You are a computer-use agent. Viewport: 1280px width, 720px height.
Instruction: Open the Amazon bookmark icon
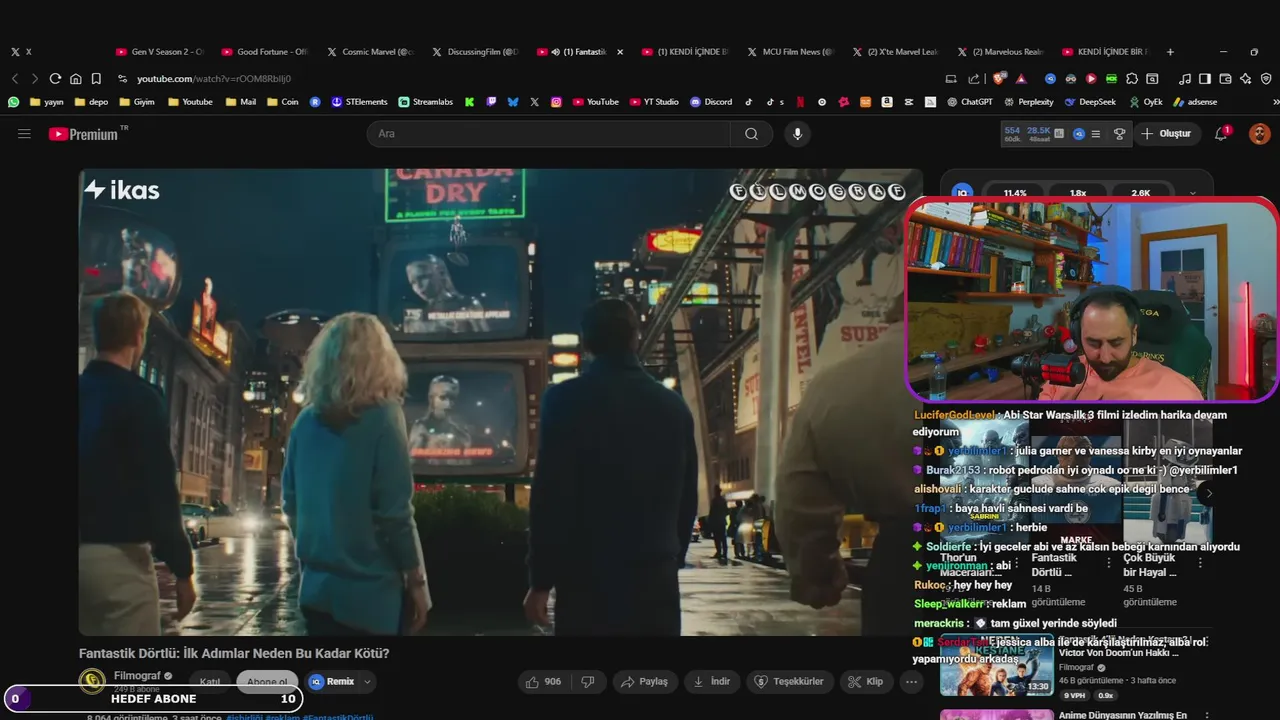point(886,101)
